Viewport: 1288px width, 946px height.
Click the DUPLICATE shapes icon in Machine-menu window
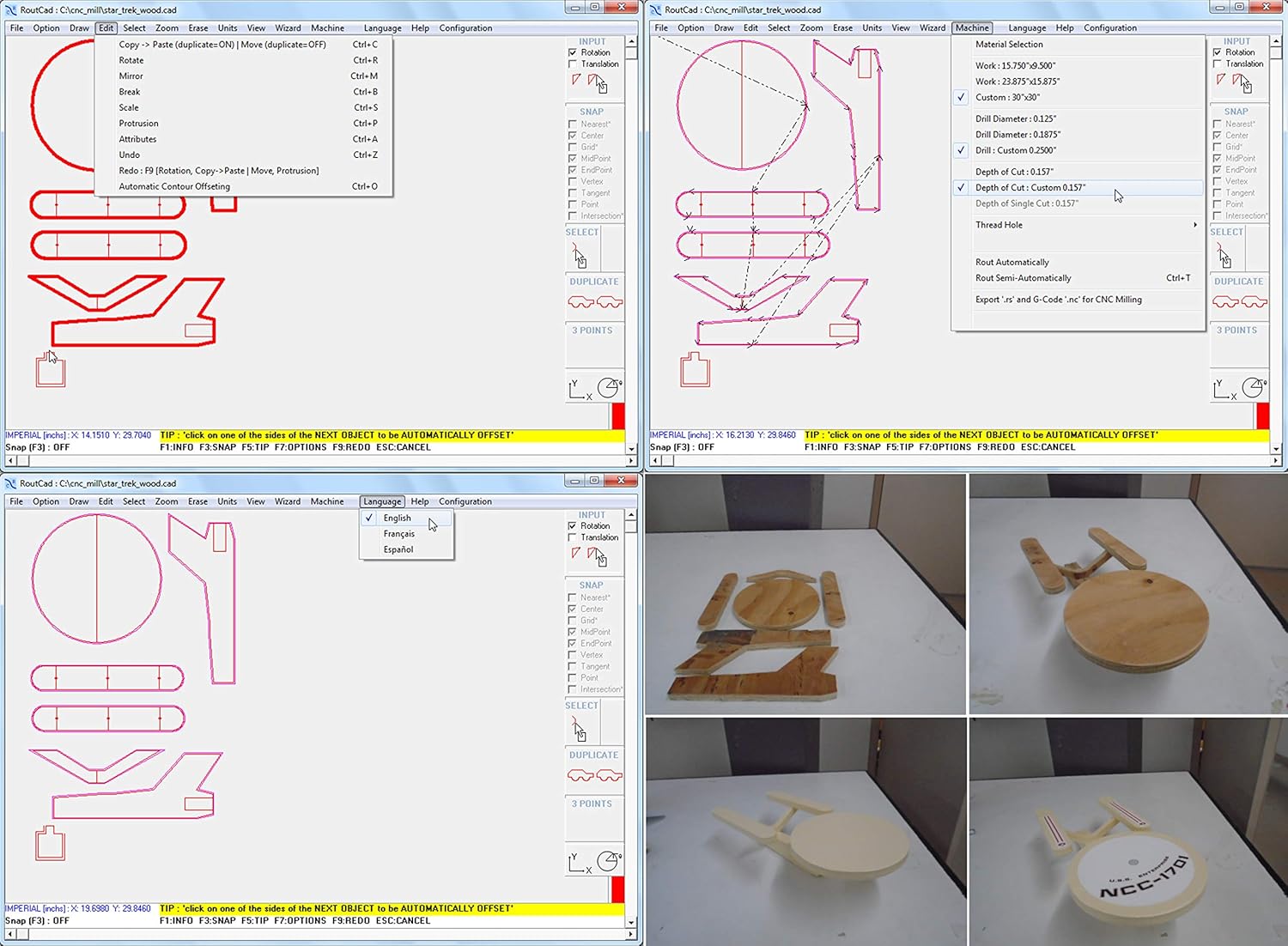[1240, 302]
